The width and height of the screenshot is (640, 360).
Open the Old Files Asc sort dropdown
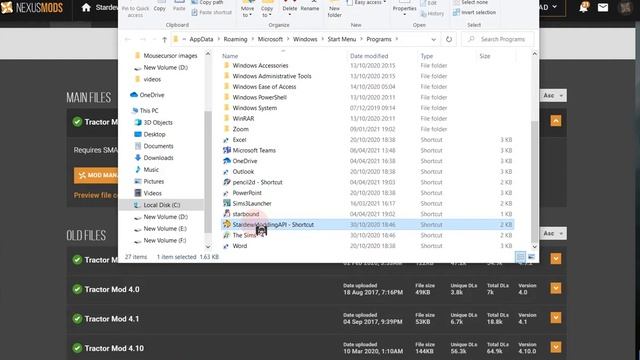pos(553,233)
